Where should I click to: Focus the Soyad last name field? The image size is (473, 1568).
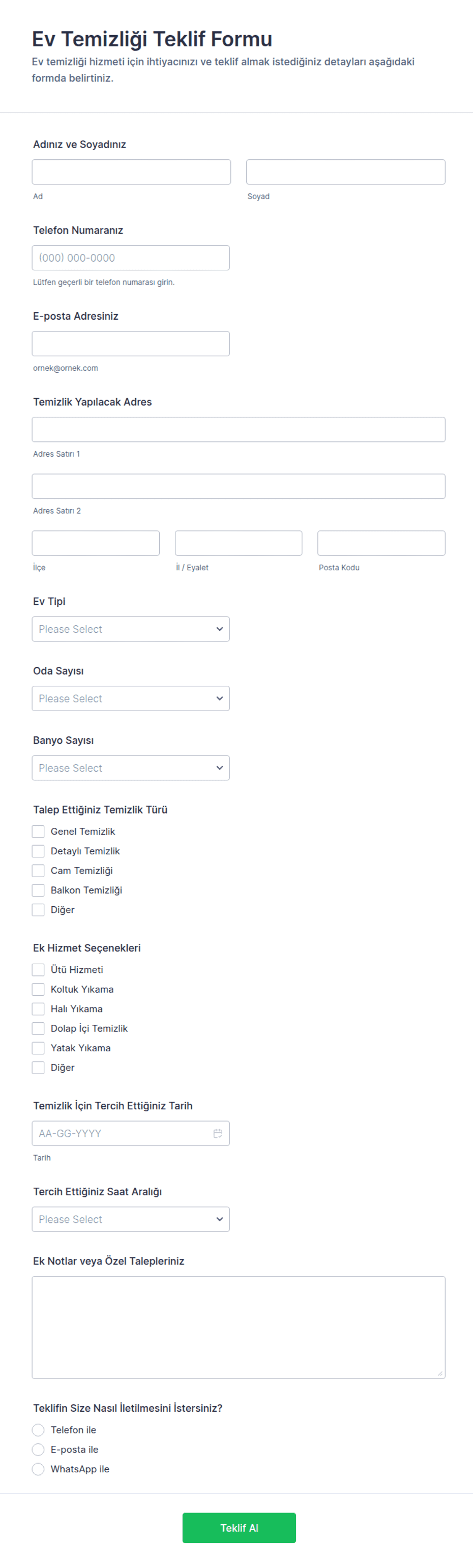click(x=345, y=172)
